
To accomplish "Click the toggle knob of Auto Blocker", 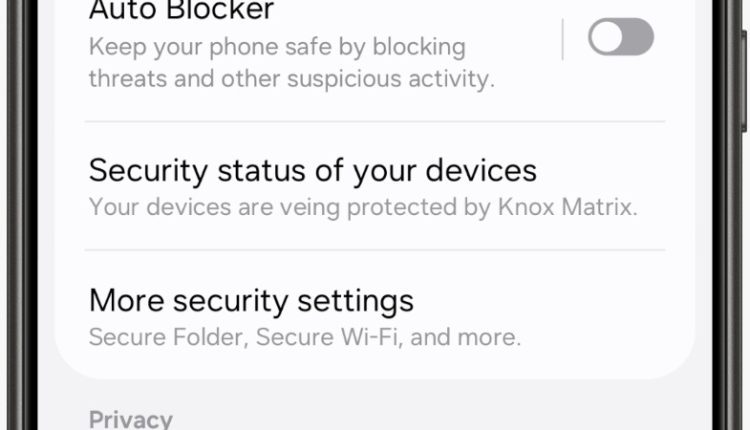I will pos(606,39).
